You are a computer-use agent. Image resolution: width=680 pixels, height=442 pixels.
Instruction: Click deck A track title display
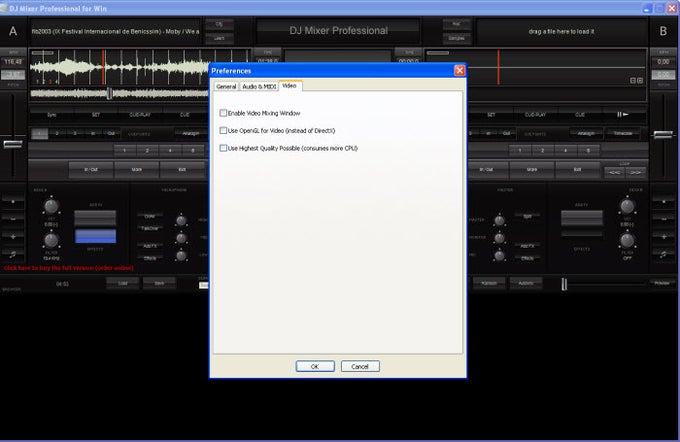click(115, 31)
